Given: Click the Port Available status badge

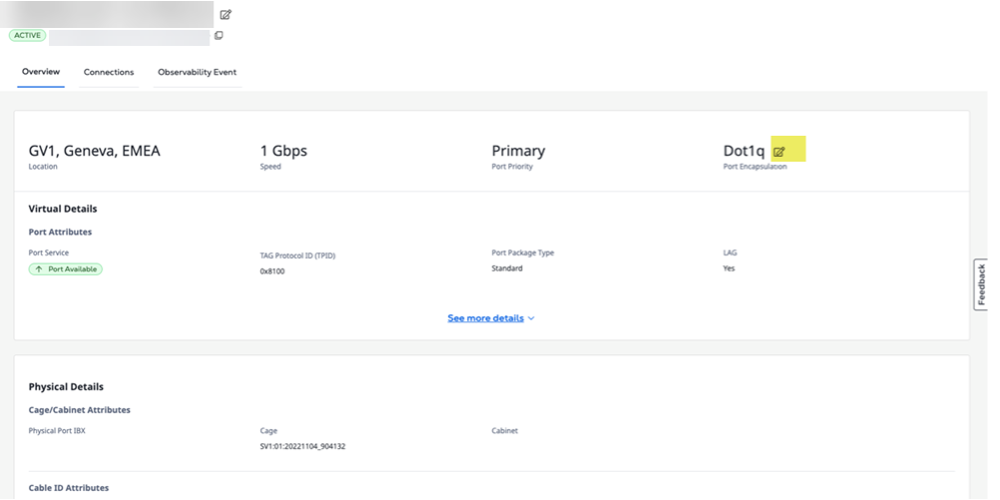Looking at the screenshot, I should pyautogui.click(x=66, y=269).
